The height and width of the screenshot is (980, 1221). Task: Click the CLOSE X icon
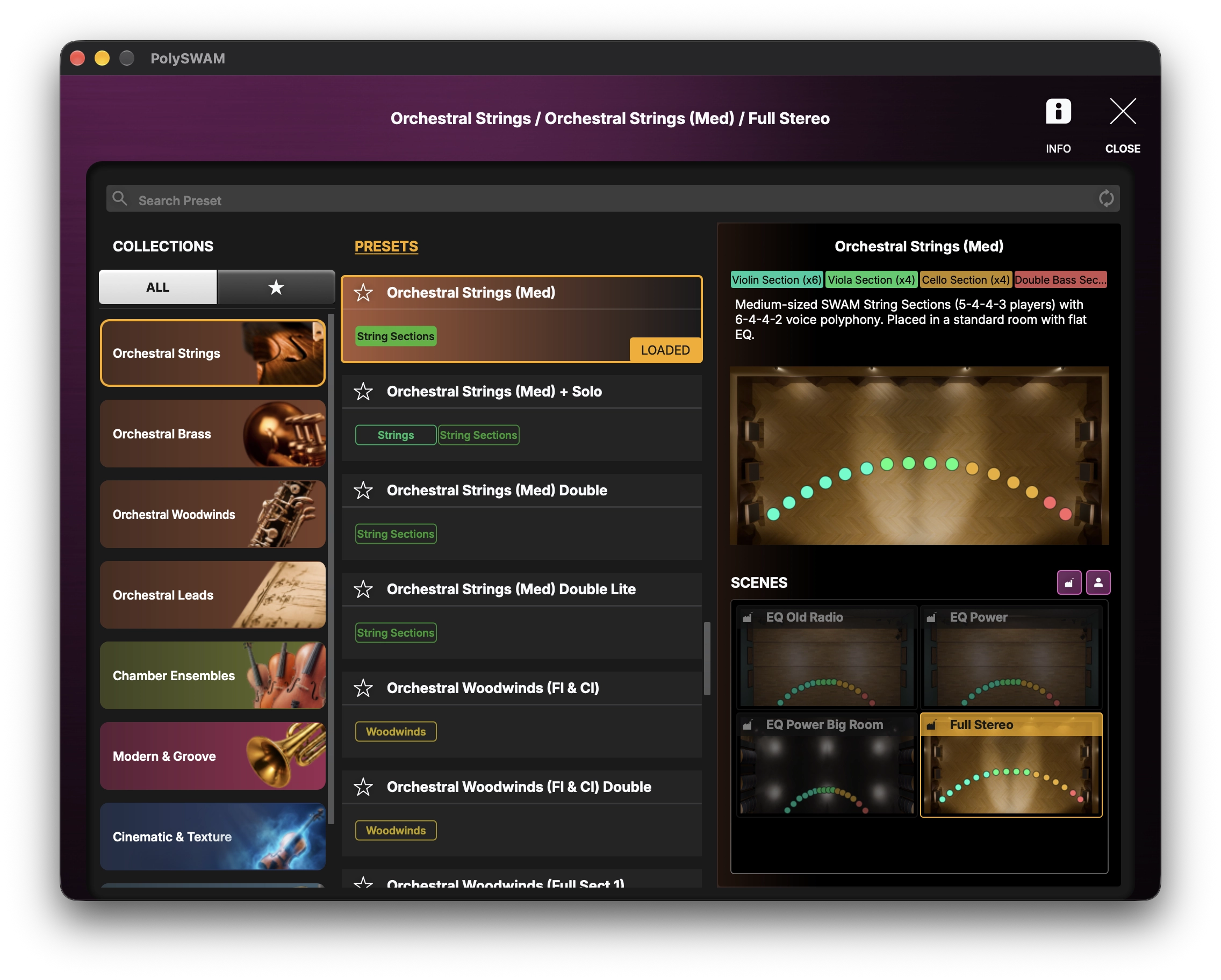coord(1122,111)
